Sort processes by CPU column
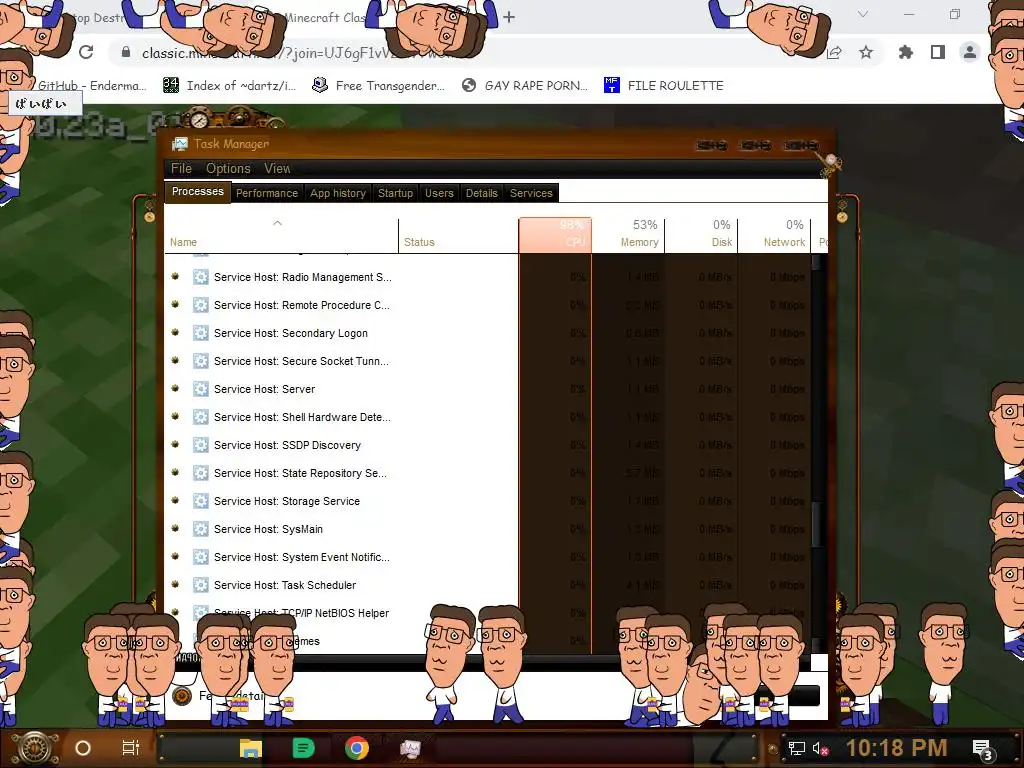The height and width of the screenshot is (768, 1024). [555, 236]
